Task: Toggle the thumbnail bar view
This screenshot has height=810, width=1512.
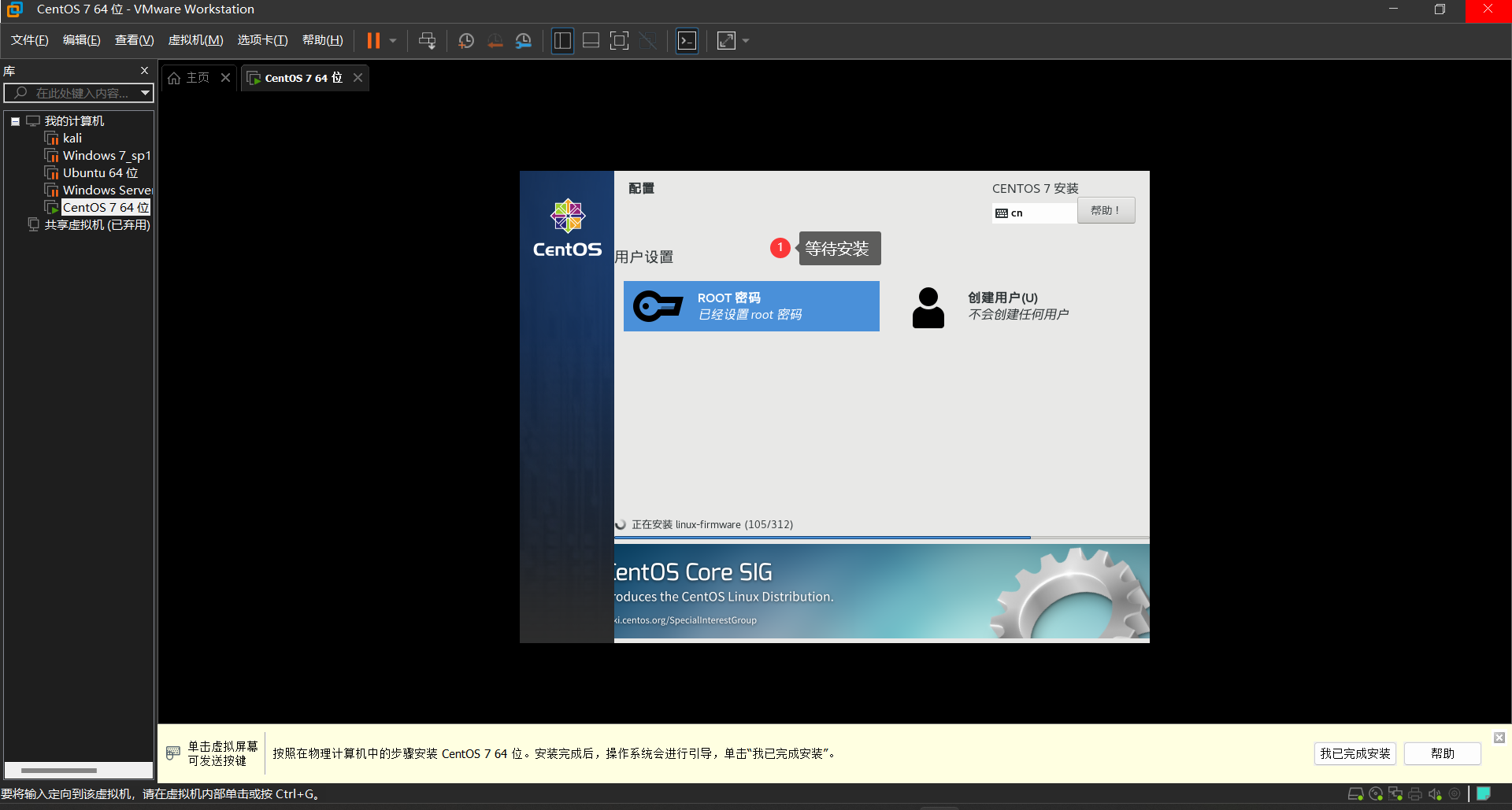Action: pyautogui.click(x=591, y=40)
